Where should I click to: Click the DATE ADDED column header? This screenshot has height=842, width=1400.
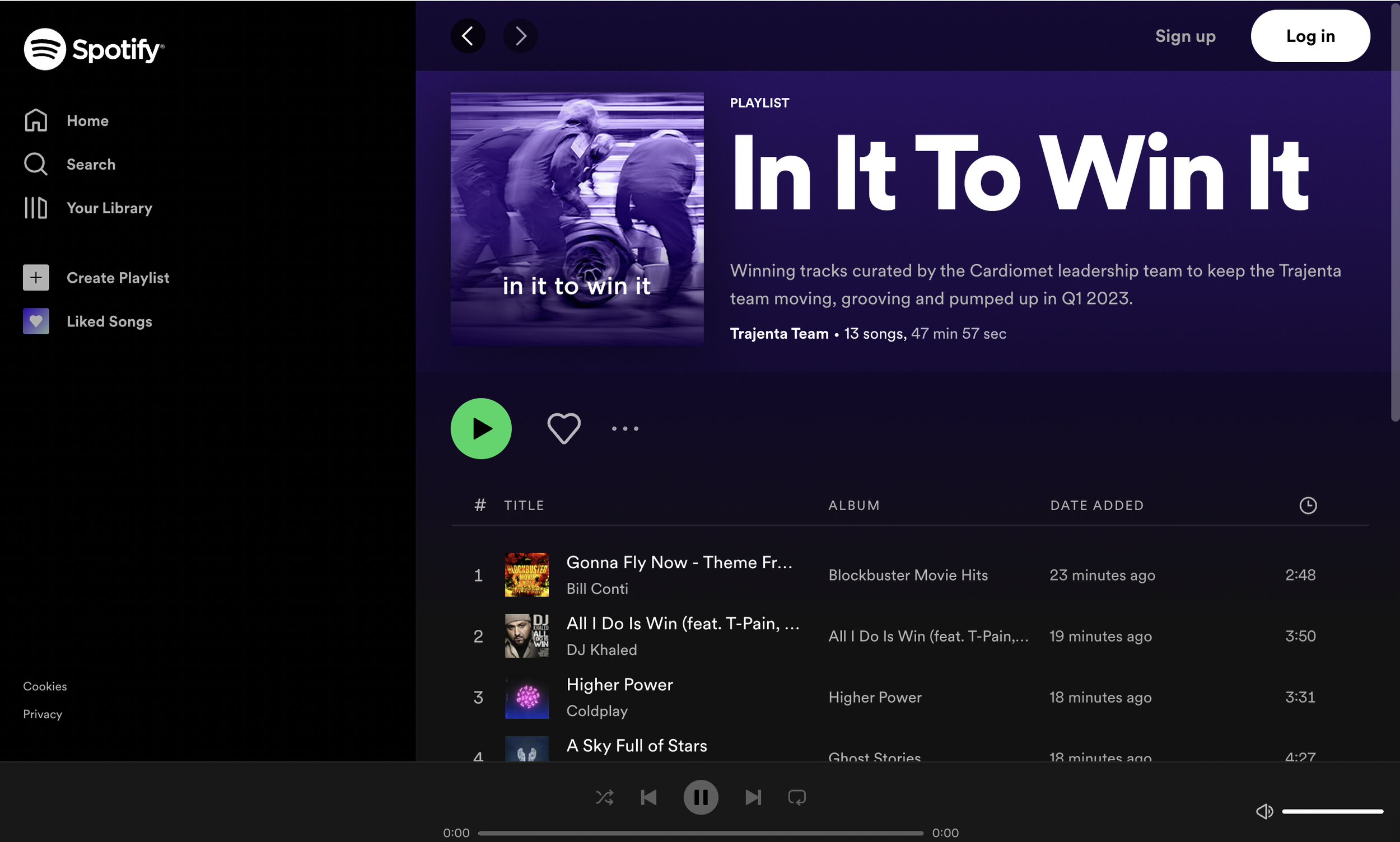(x=1097, y=506)
